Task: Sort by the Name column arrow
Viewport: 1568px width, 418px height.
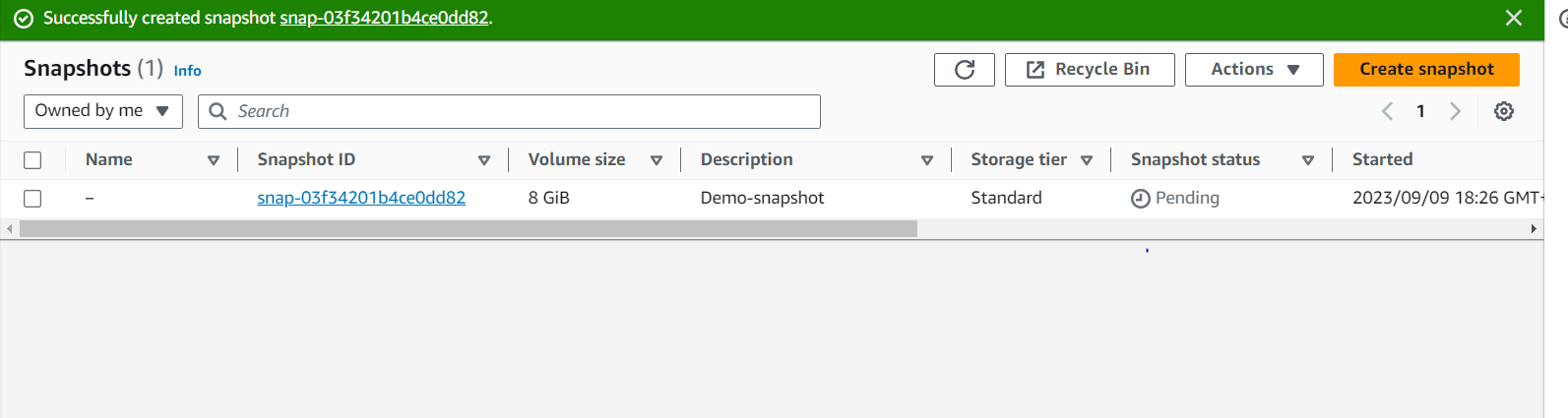Action: (x=214, y=160)
